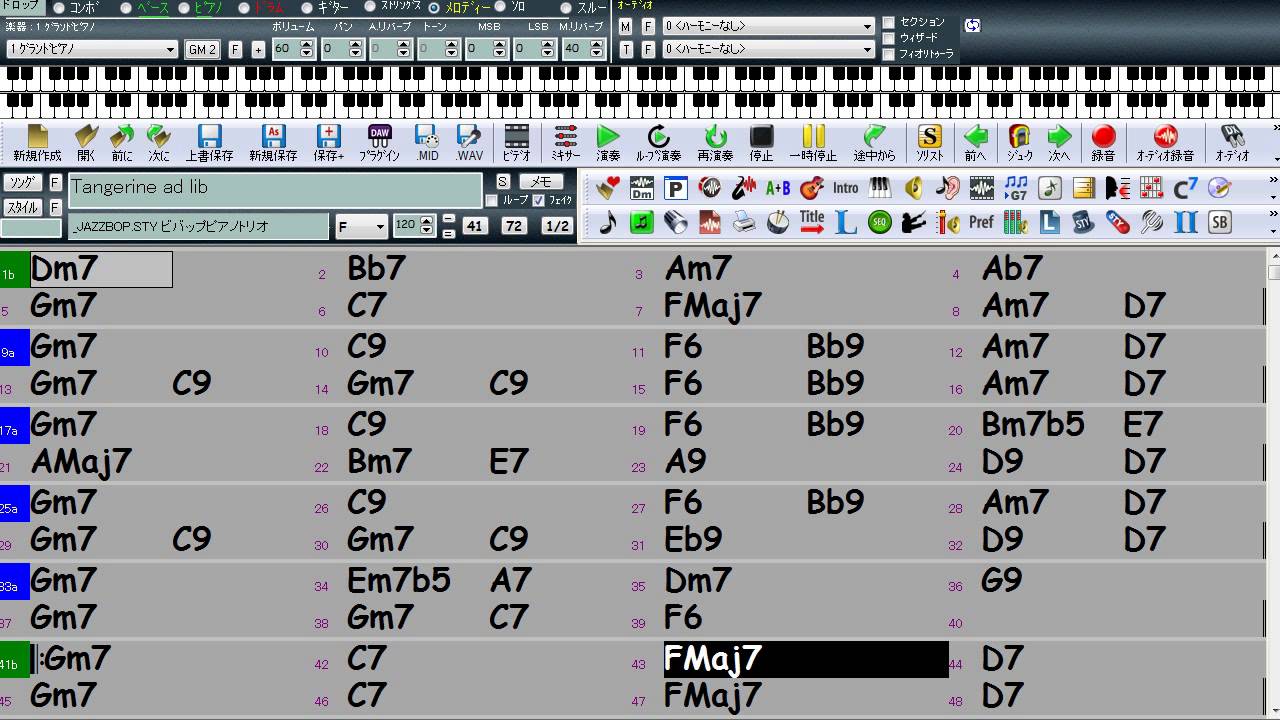Open the P practice window icon
The image size is (1280, 720).
pyautogui.click(x=676, y=187)
